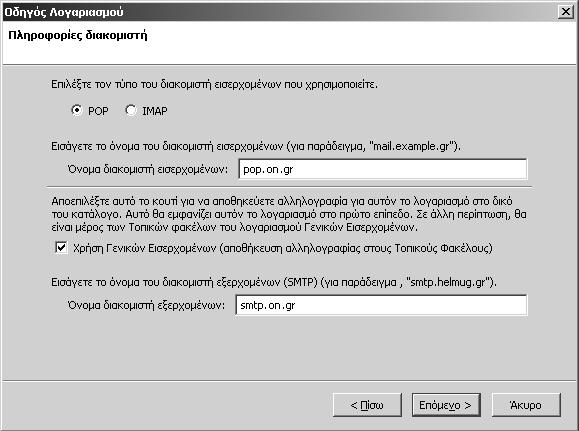Select the POP radio button

click(x=77, y=110)
